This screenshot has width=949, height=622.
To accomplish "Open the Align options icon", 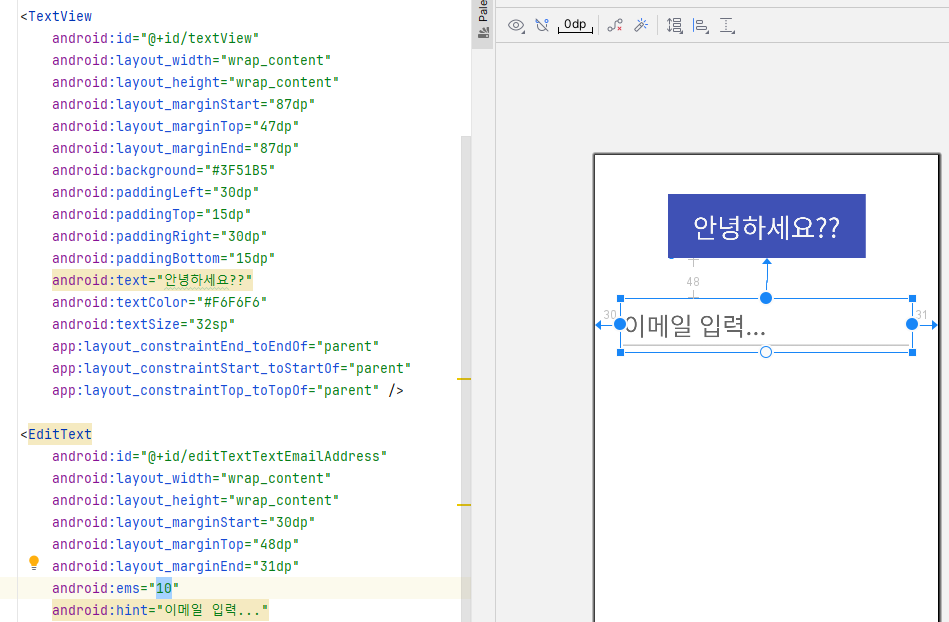I will 701,25.
